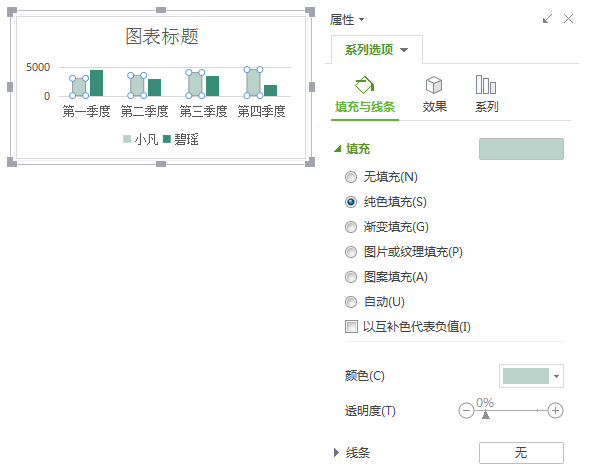Decrease transparency with the minus button
592x473 pixels.
(x=466, y=410)
